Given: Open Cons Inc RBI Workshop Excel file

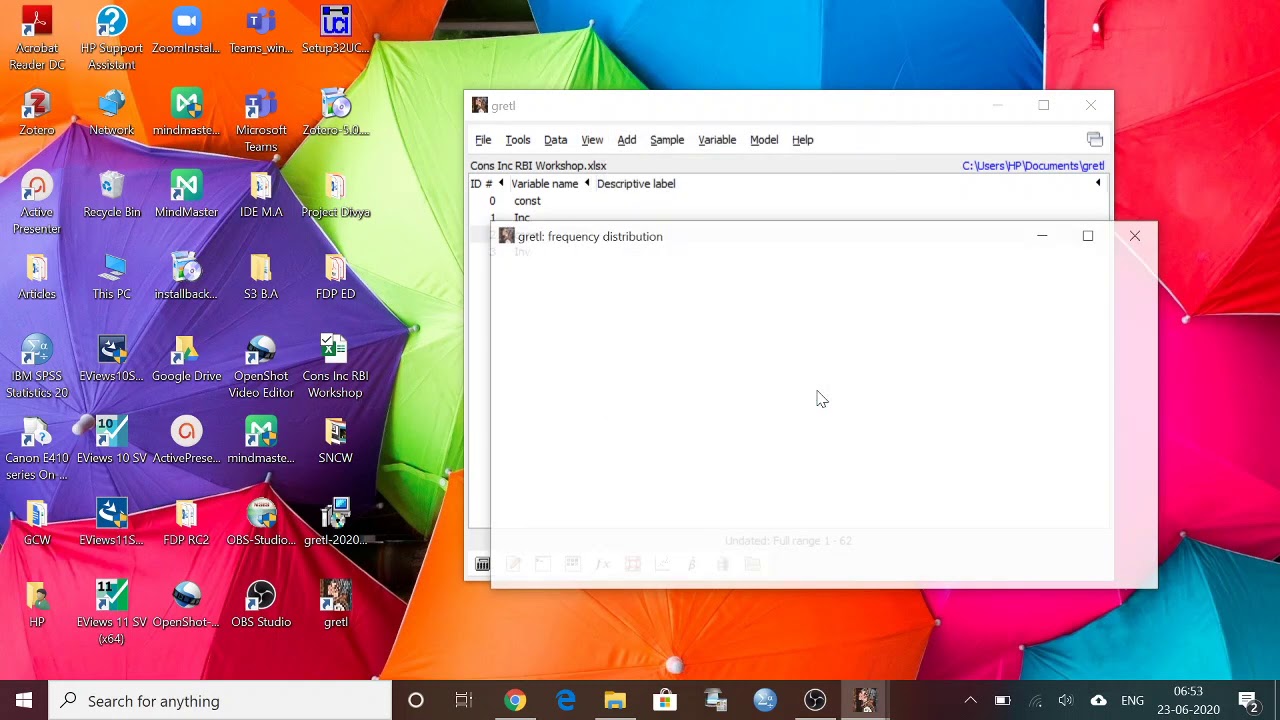Looking at the screenshot, I should click(x=335, y=367).
